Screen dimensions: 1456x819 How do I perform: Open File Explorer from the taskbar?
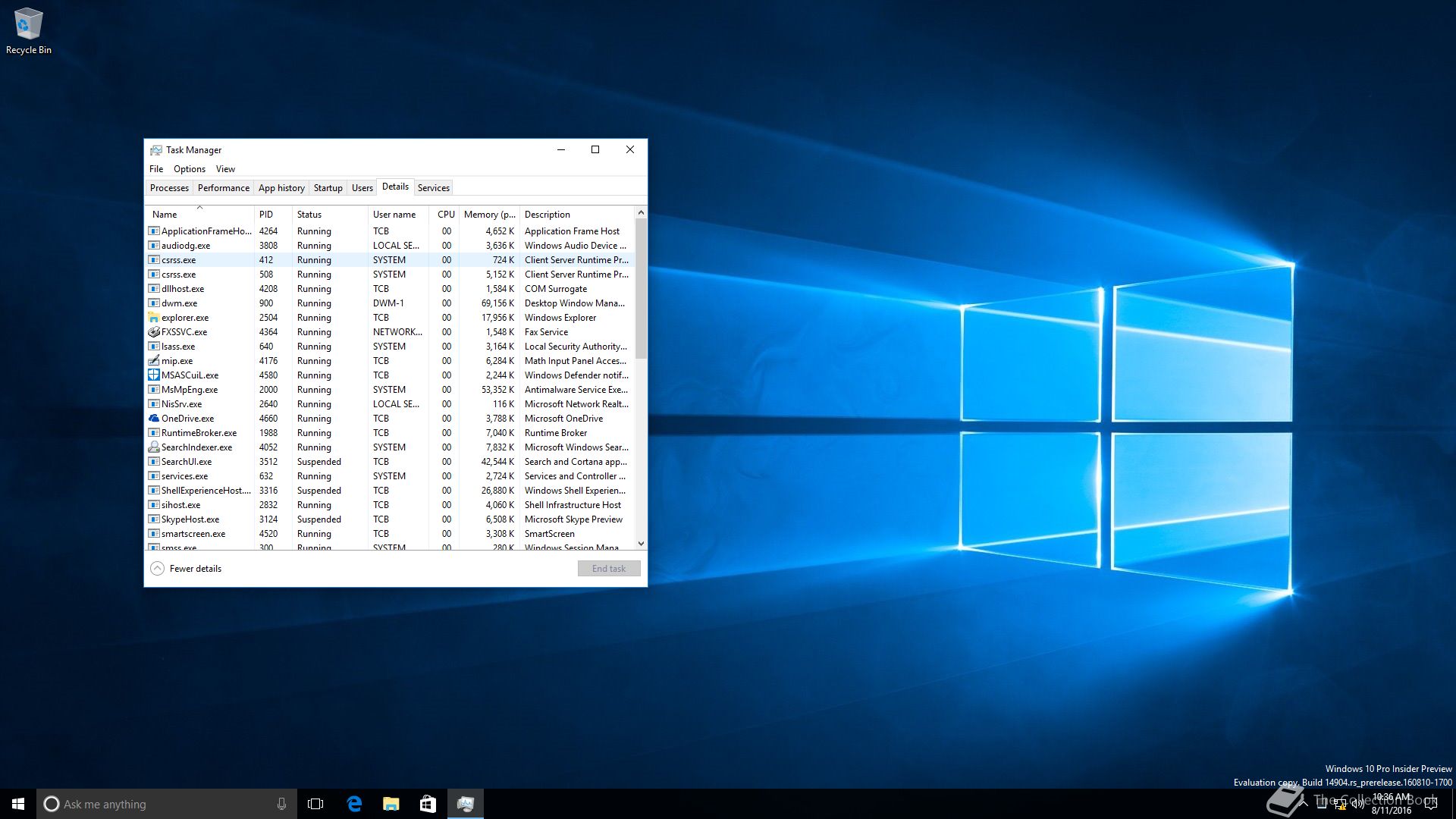[391, 804]
